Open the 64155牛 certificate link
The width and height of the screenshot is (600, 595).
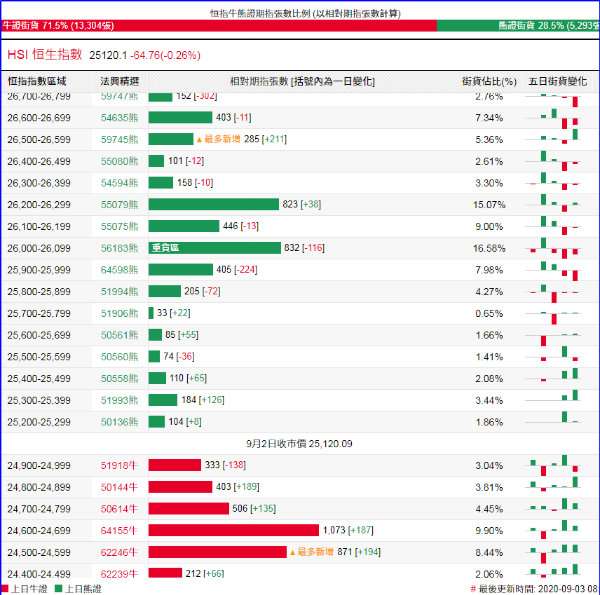point(119,530)
